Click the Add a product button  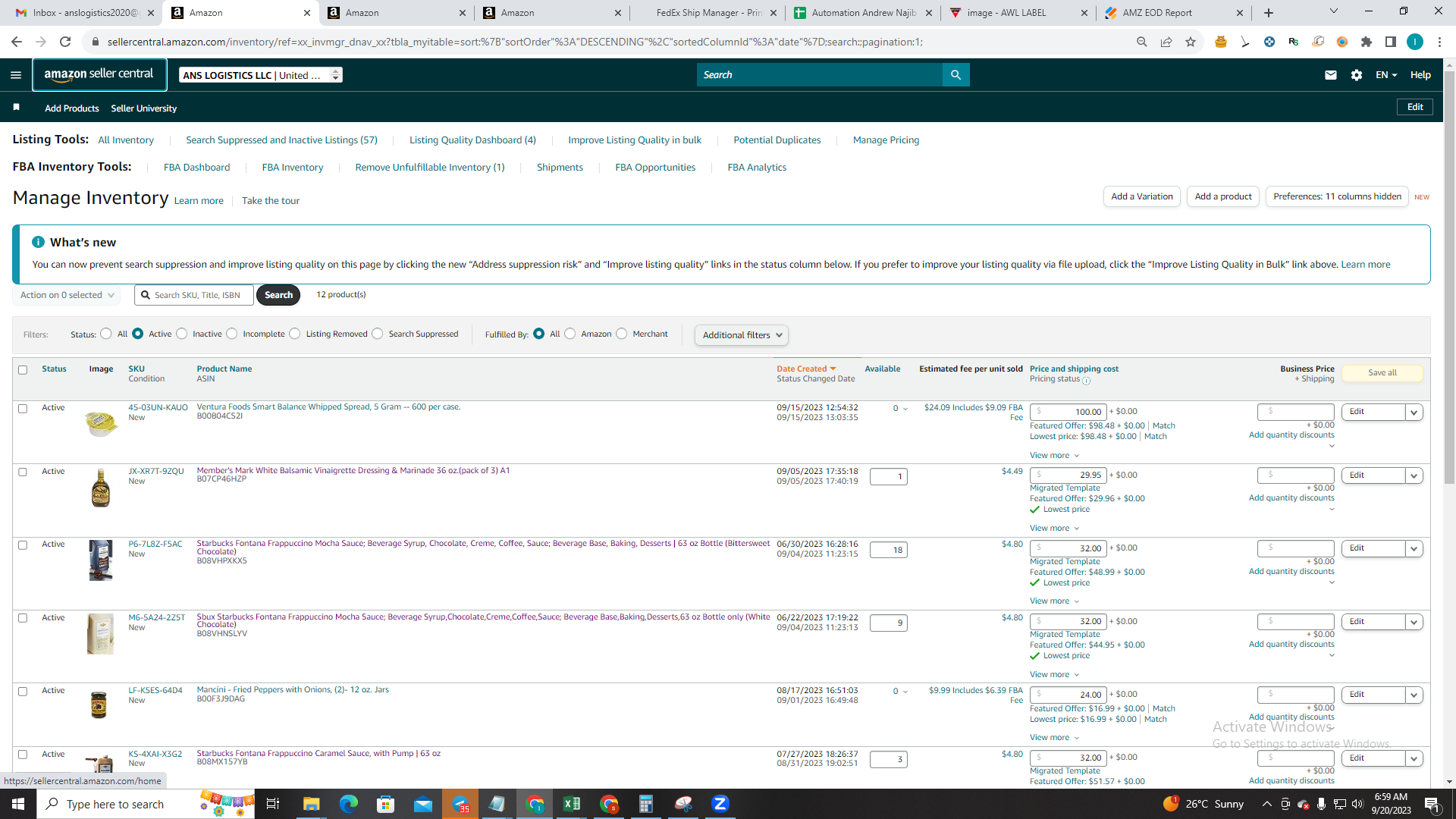coord(1223,196)
